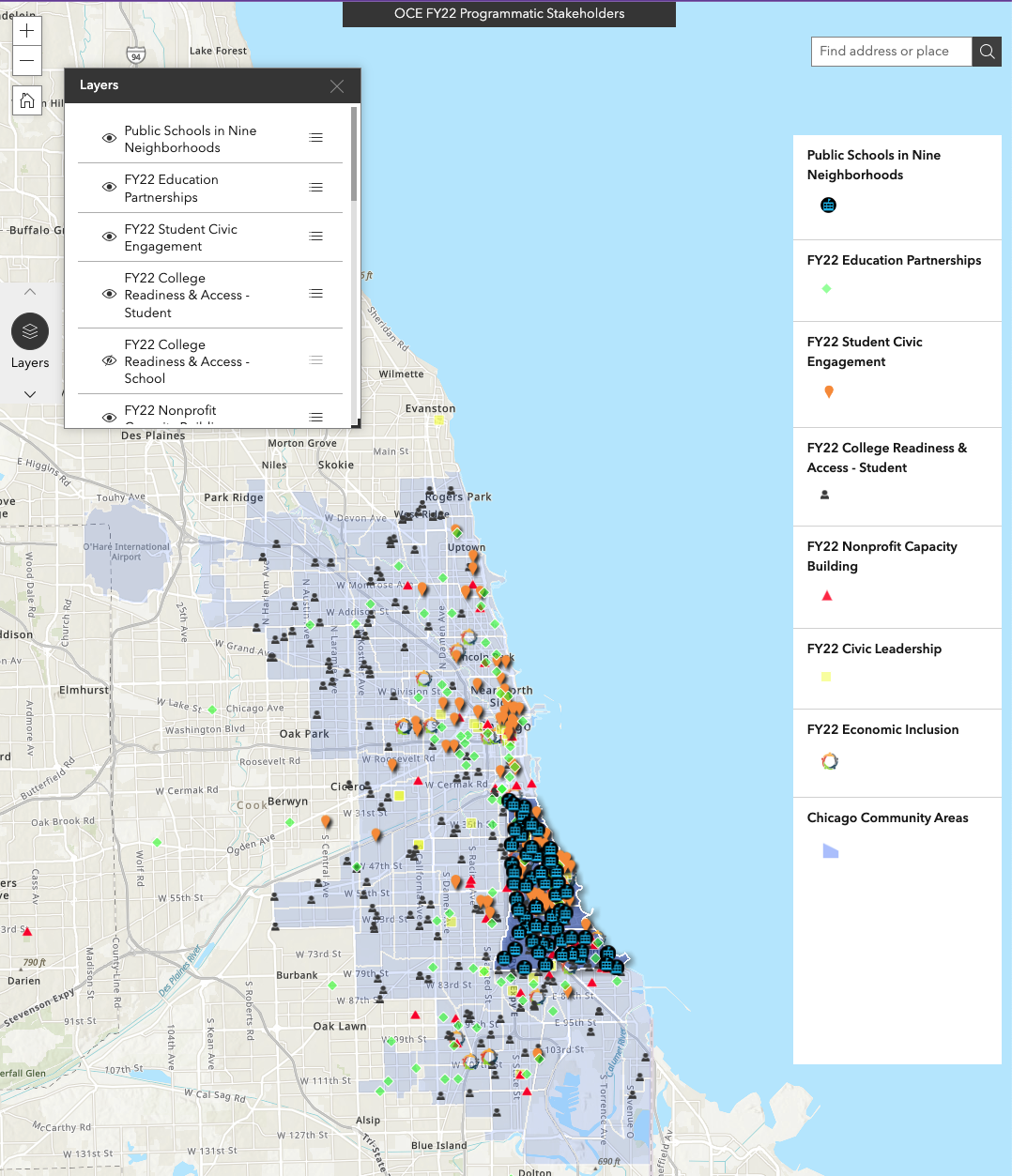Image resolution: width=1012 pixels, height=1176 pixels.
Task: Show FY22 College Readiness & Access - School layer
Action: pyautogui.click(x=109, y=360)
